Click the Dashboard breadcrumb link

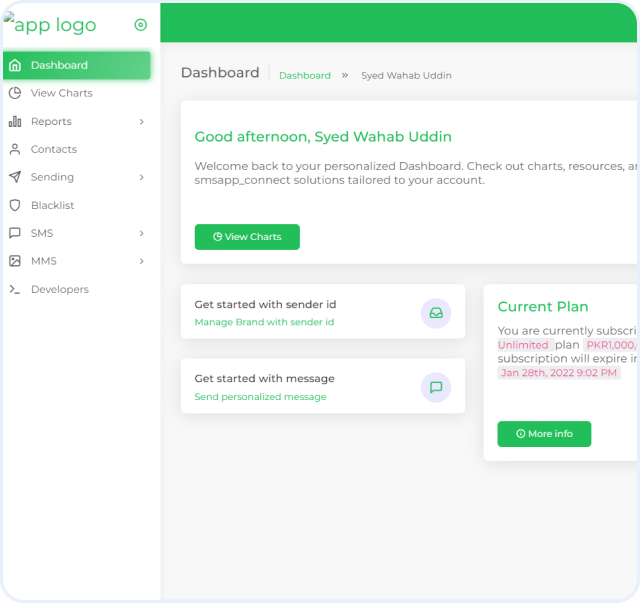[x=304, y=76]
